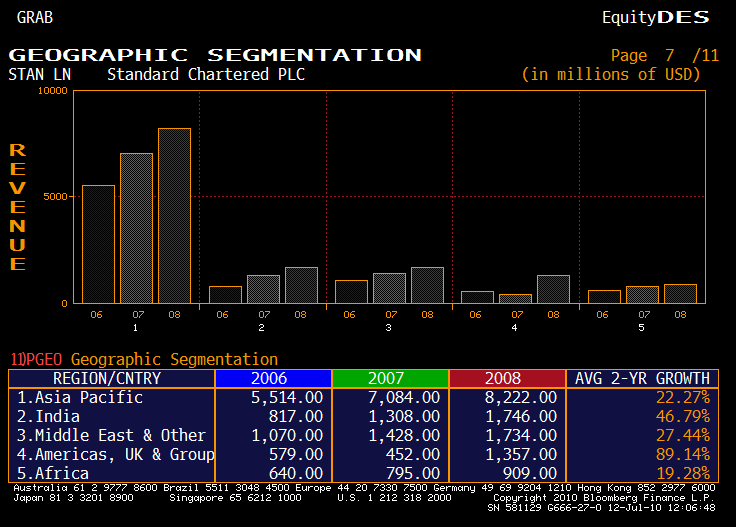Select the India region row

click(x=60, y=416)
